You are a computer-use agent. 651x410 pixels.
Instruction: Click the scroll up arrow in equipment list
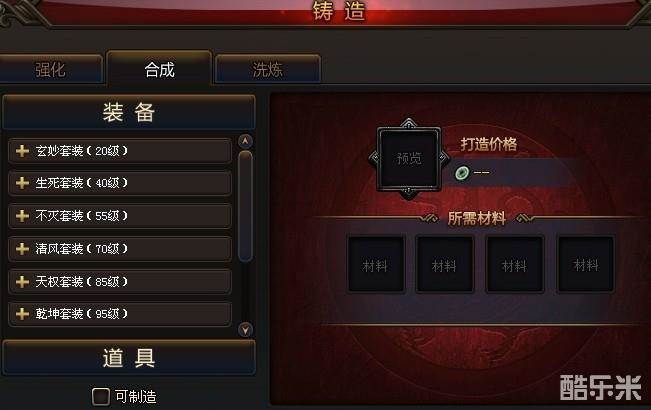click(245, 141)
